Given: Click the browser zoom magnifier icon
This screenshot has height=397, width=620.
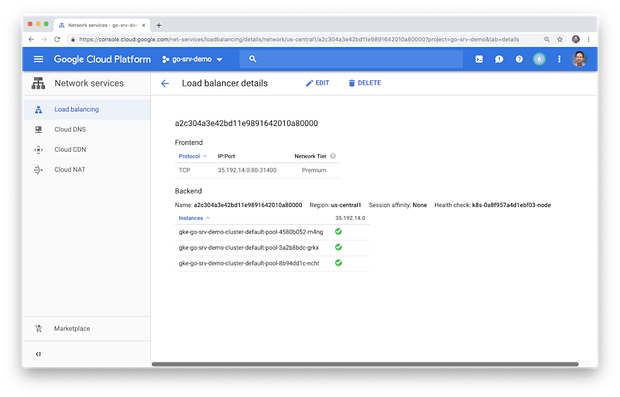Looking at the screenshot, I should [547, 40].
